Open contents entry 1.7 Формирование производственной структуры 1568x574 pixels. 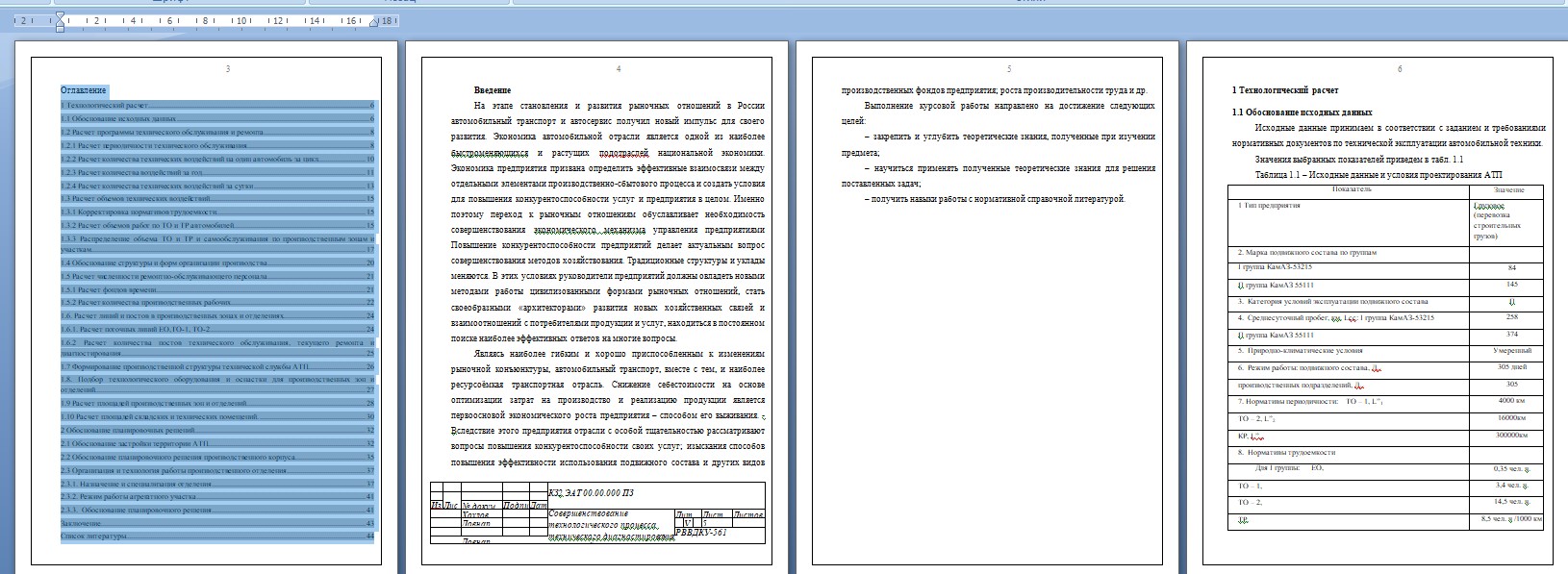185,366
